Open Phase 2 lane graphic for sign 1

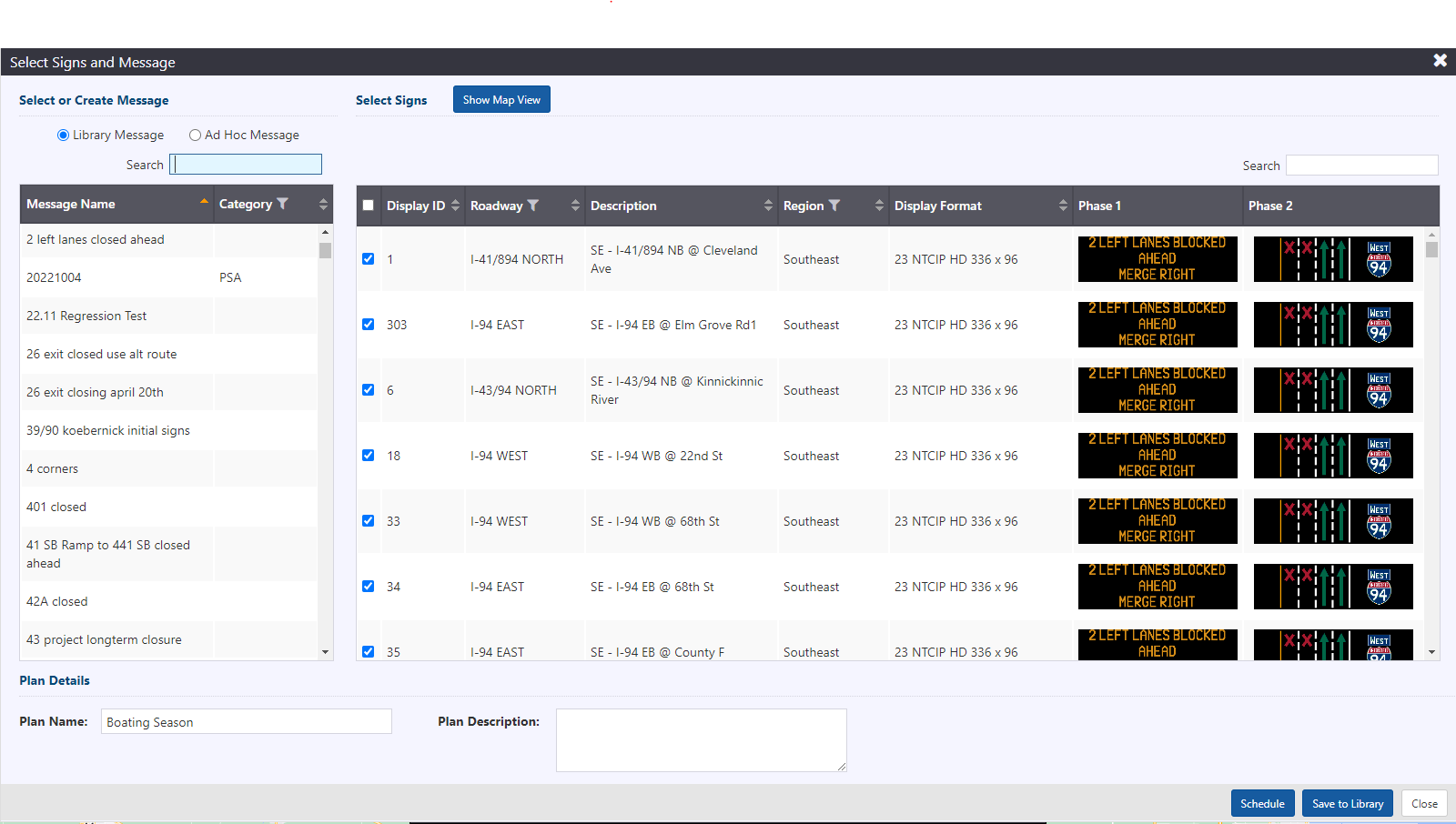tap(1333, 259)
